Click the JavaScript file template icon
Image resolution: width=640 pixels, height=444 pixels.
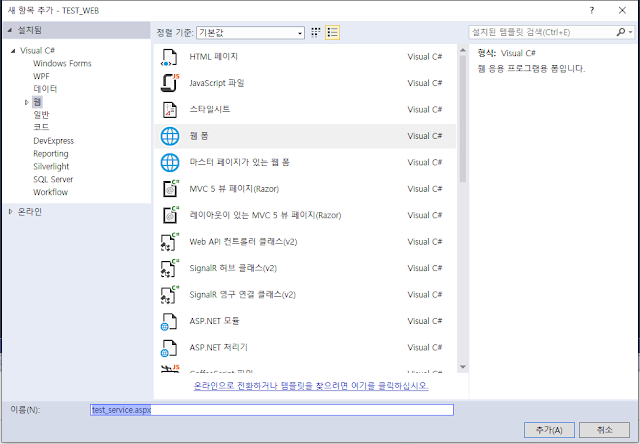[x=169, y=83]
